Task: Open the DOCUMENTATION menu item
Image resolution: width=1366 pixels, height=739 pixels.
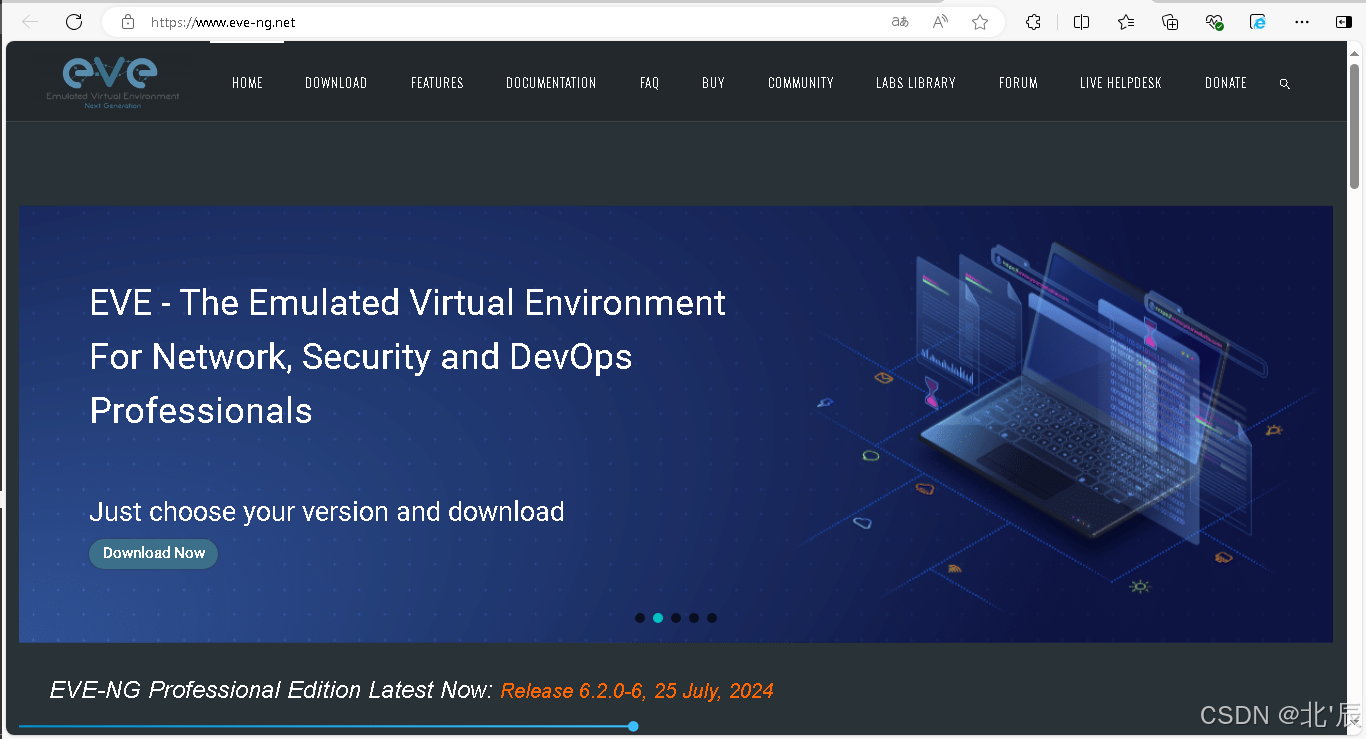Action: pyautogui.click(x=551, y=83)
